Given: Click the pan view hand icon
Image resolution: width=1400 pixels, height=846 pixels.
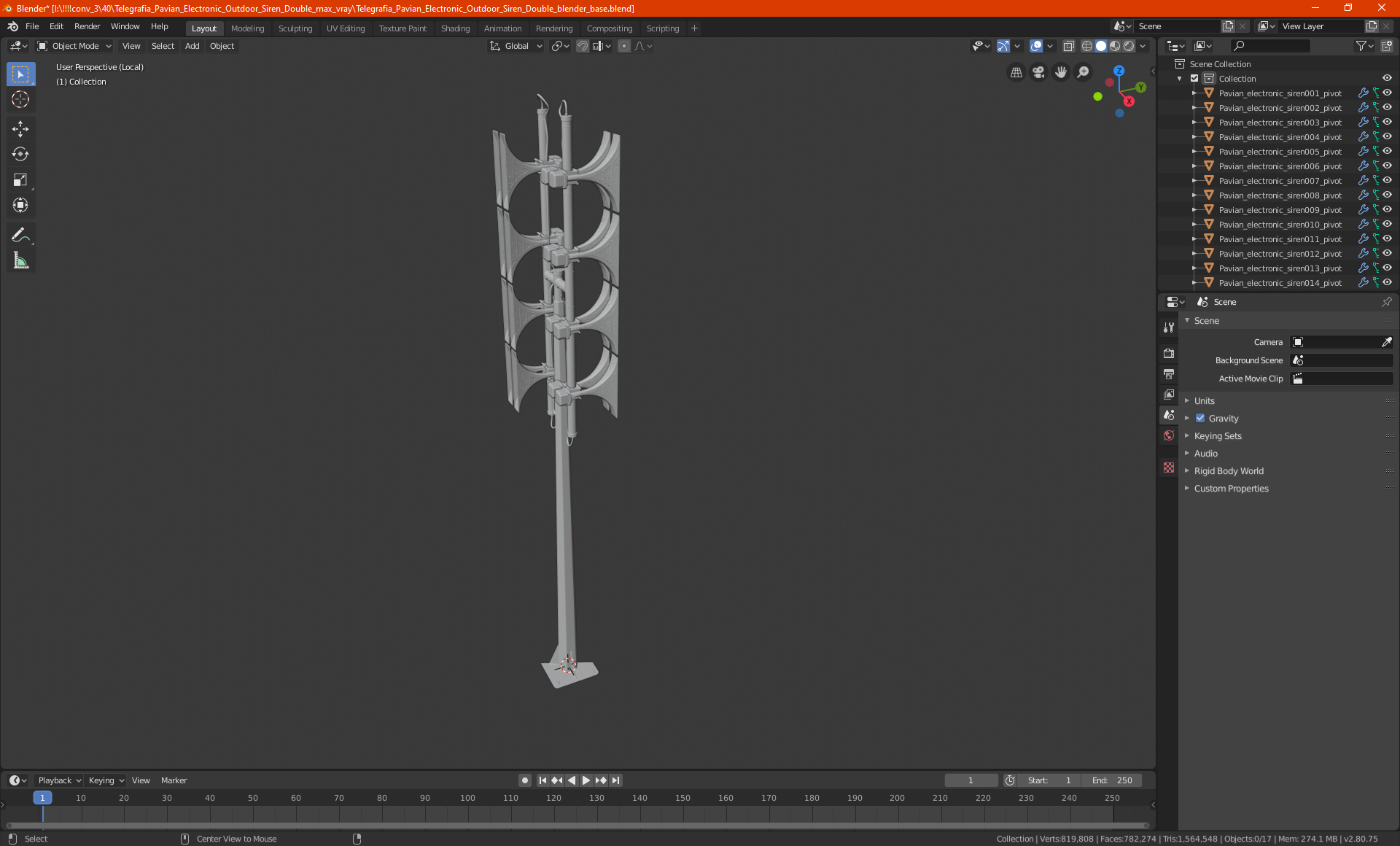Looking at the screenshot, I should (x=1061, y=72).
